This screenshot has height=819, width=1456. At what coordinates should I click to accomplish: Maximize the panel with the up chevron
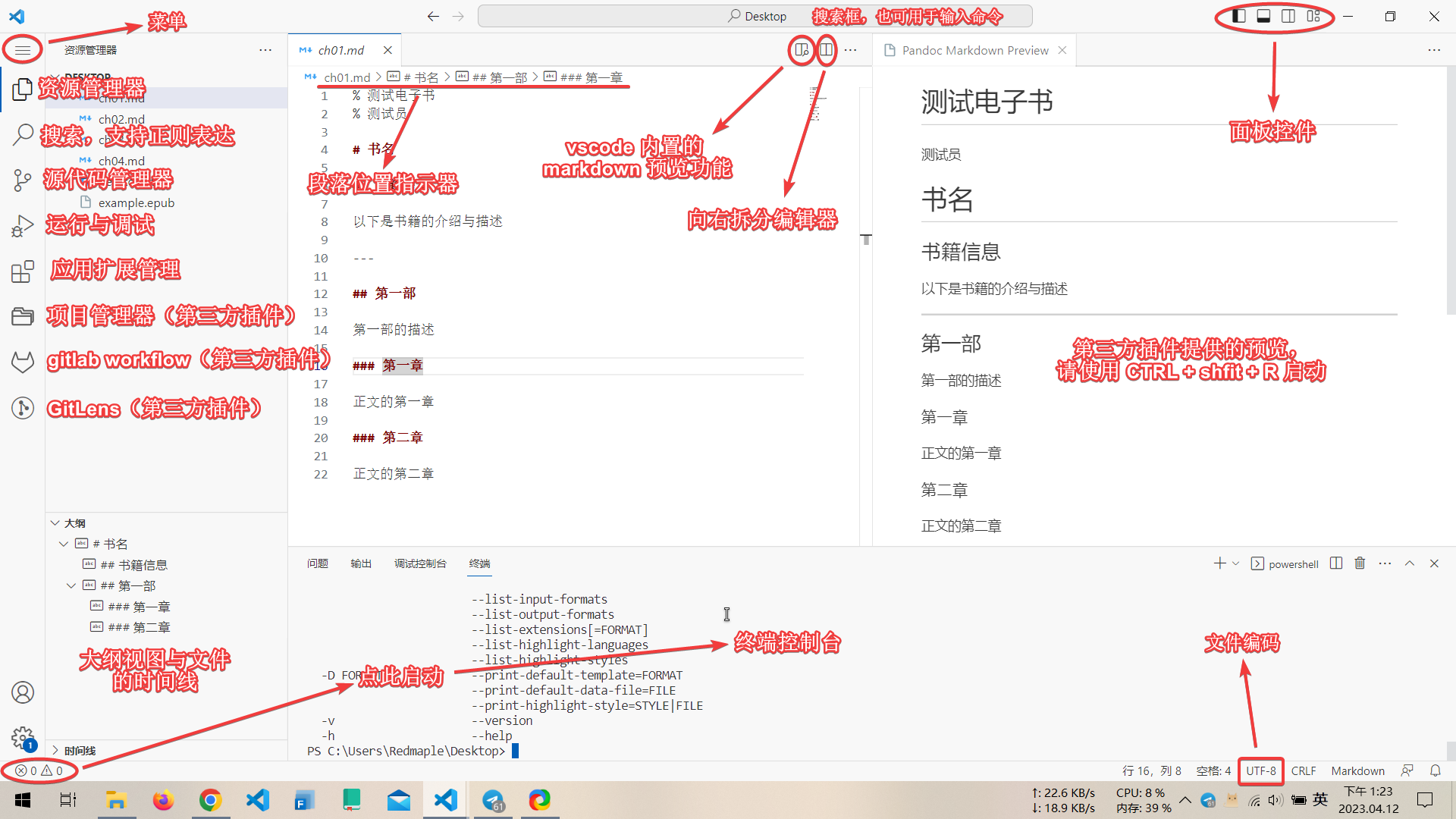1410,563
